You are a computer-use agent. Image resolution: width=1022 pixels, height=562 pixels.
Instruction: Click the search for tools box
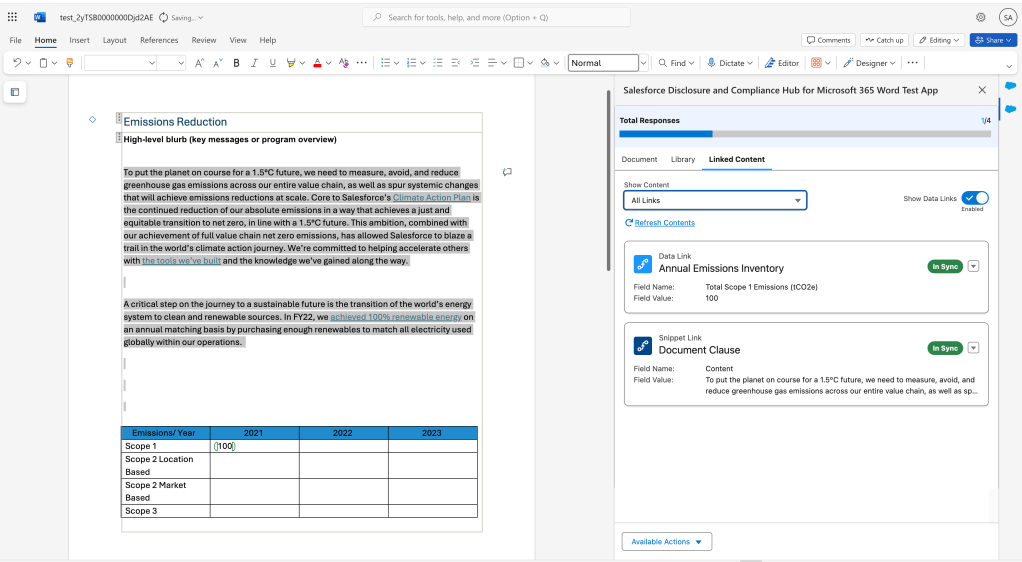click(x=496, y=18)
